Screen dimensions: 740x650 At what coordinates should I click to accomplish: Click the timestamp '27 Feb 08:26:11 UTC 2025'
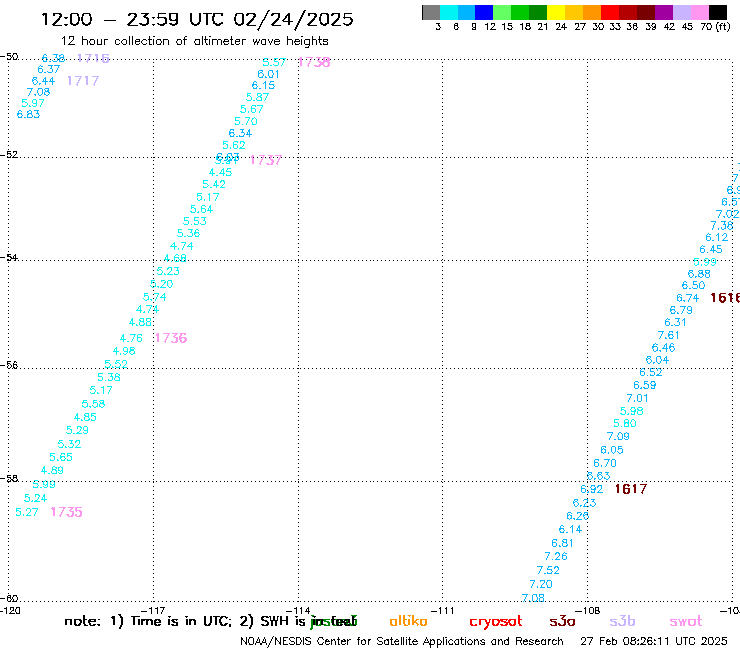[654, 642]
